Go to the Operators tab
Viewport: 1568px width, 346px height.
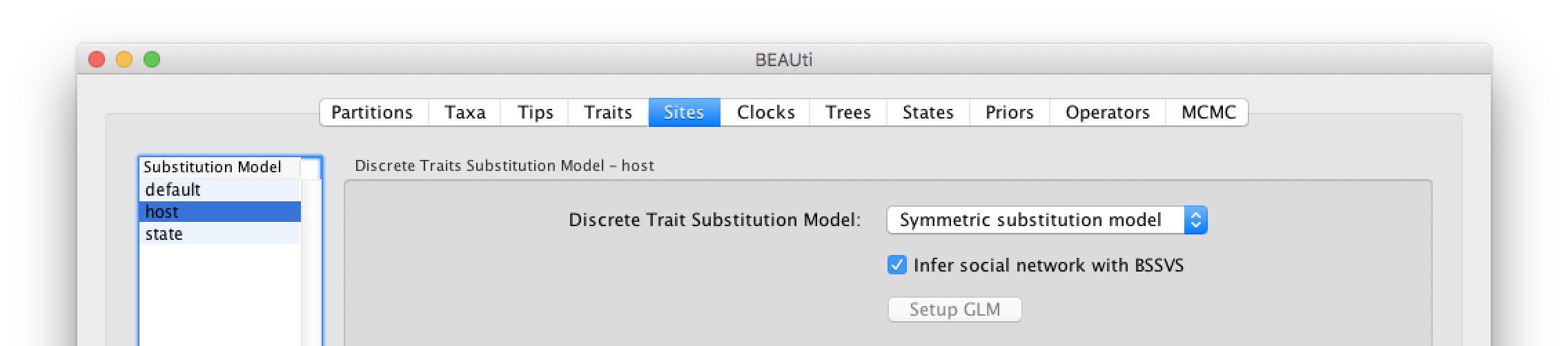(x=1108, y=112)
